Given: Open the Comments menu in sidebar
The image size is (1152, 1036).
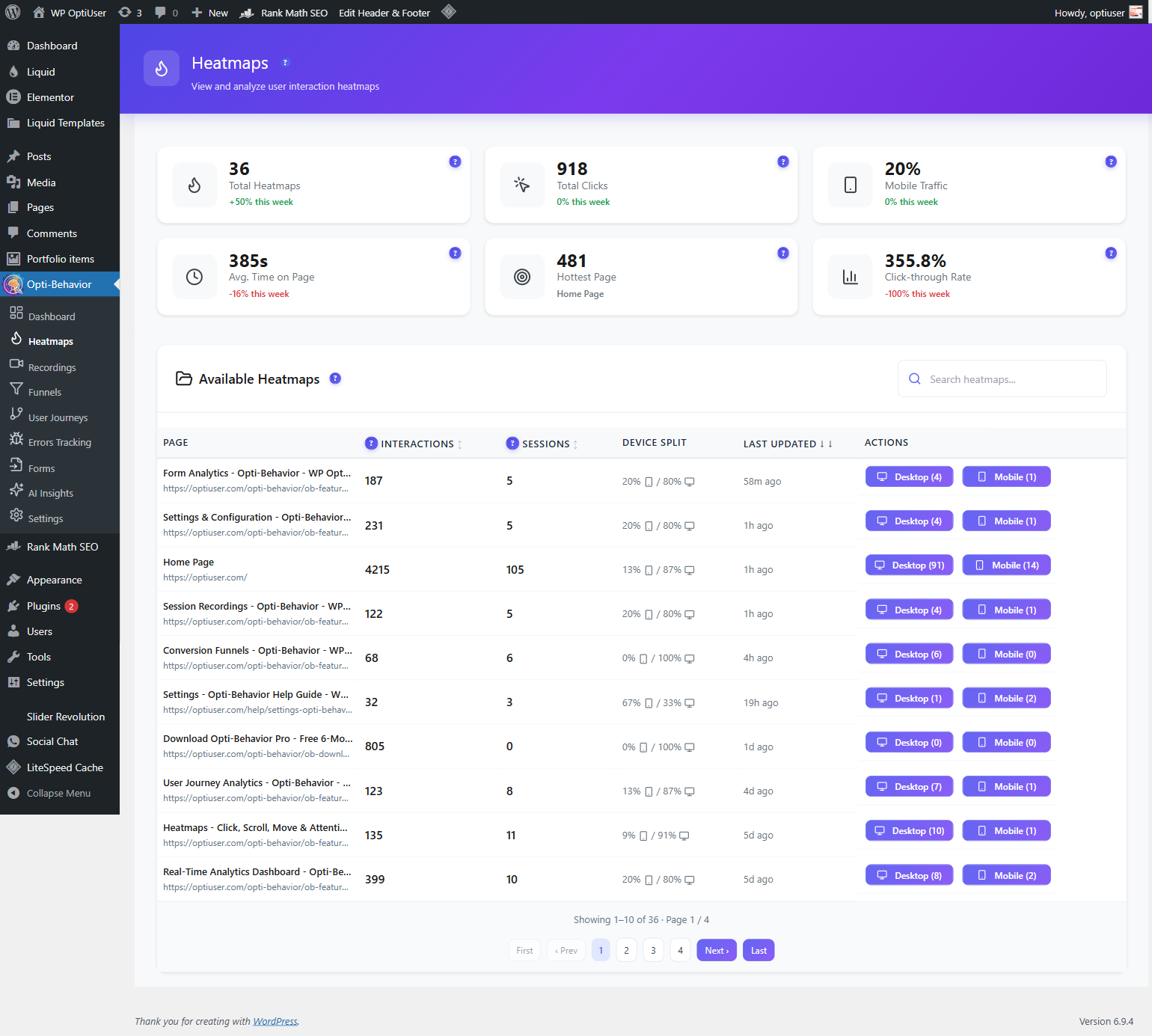Looking at the screenshot, I should click(x=52, y=233).
